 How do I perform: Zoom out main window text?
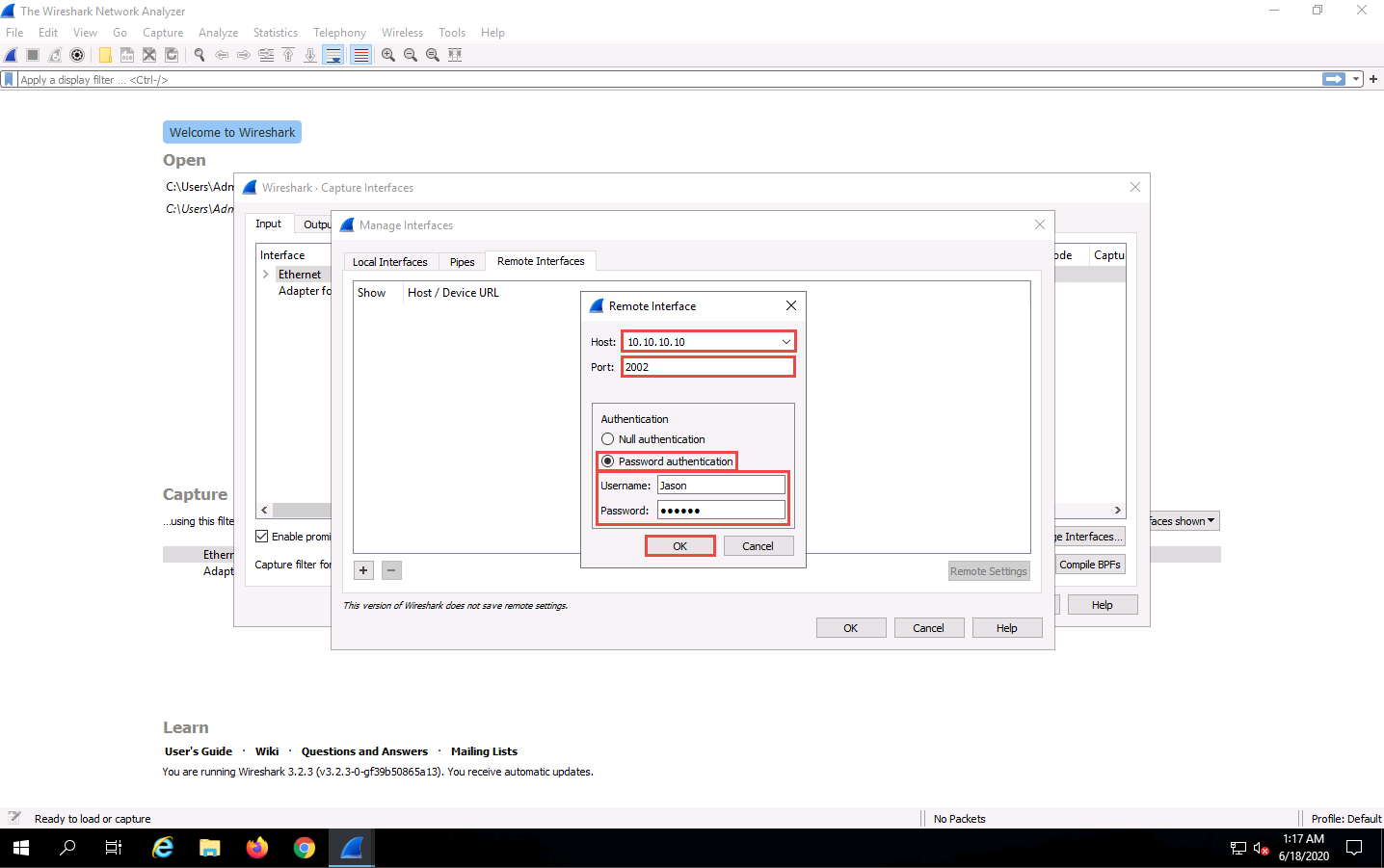click(x=411, y=55)
